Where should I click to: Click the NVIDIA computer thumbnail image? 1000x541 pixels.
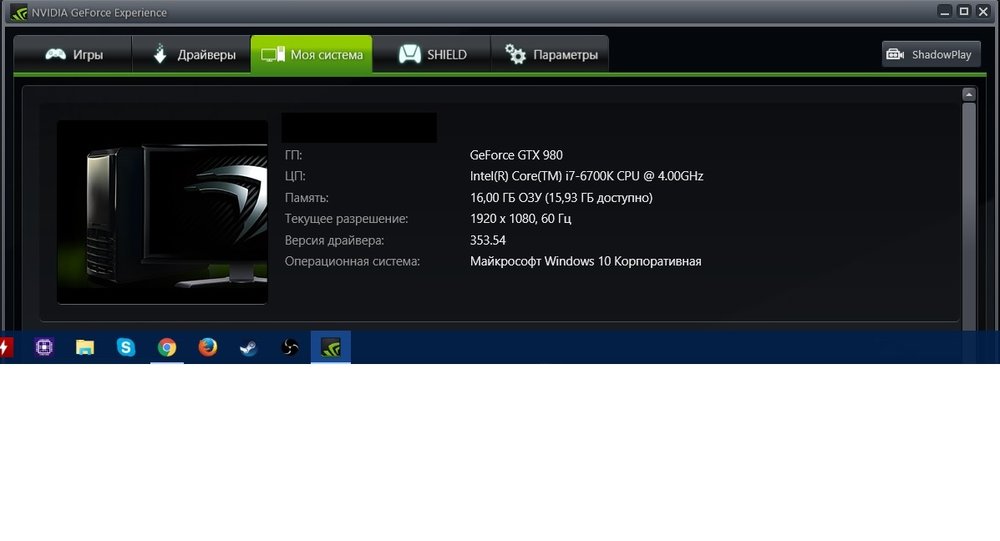coord(162,212)
